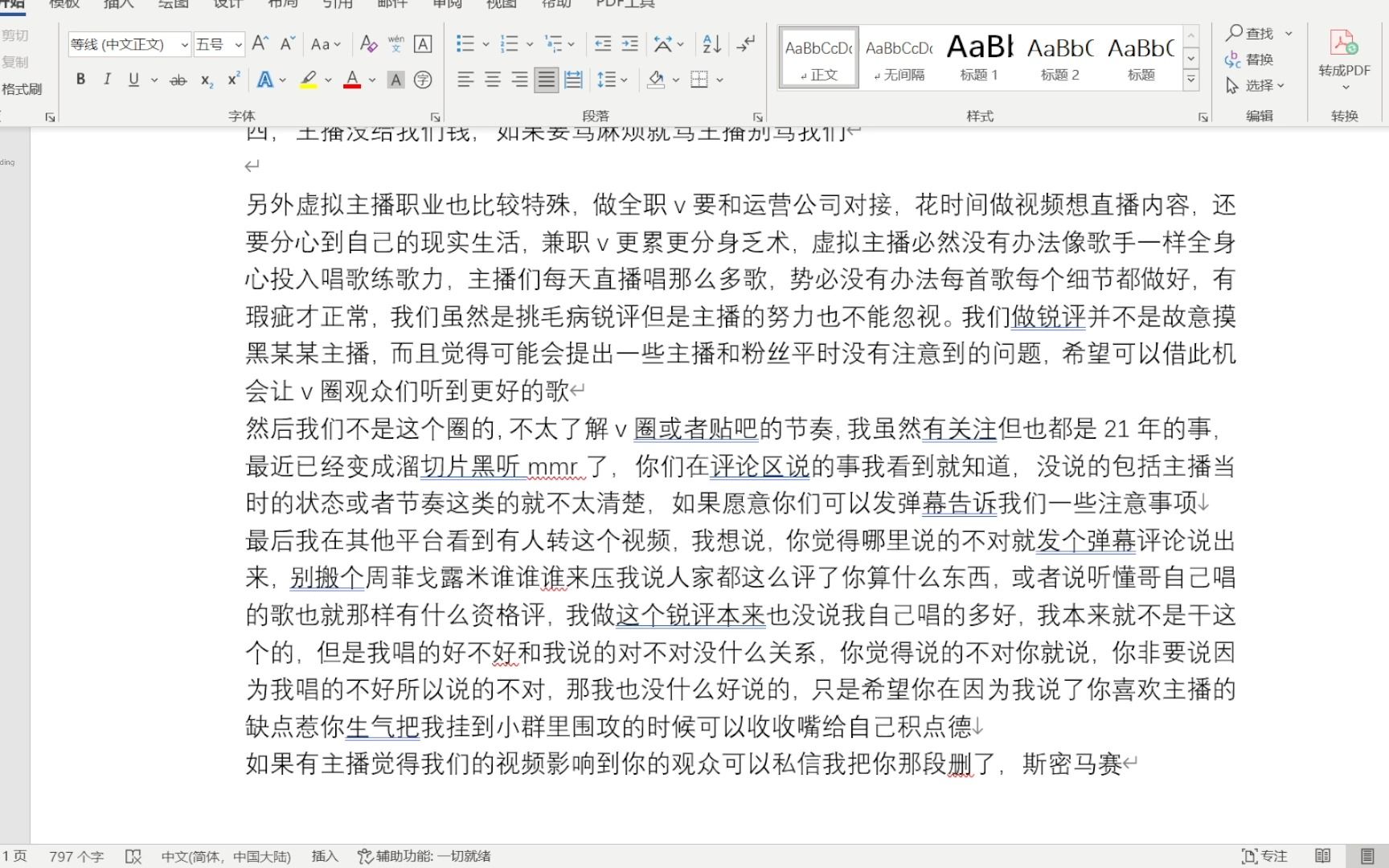Image resolution: width=1389 pixels, height=868 pixels.
Task: Open the 插入 ribbon tab
Action: (119, 4)
